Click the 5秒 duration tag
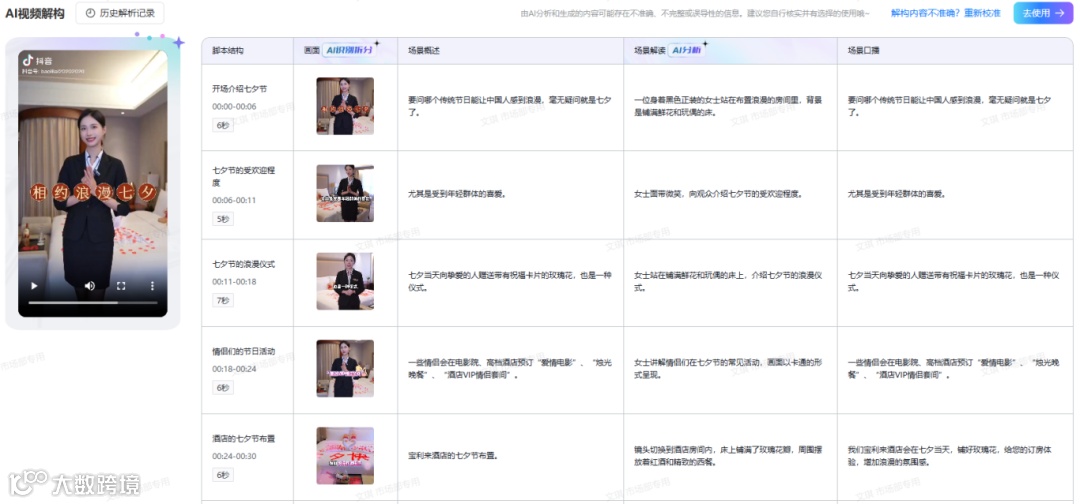 tap(223, 219)
